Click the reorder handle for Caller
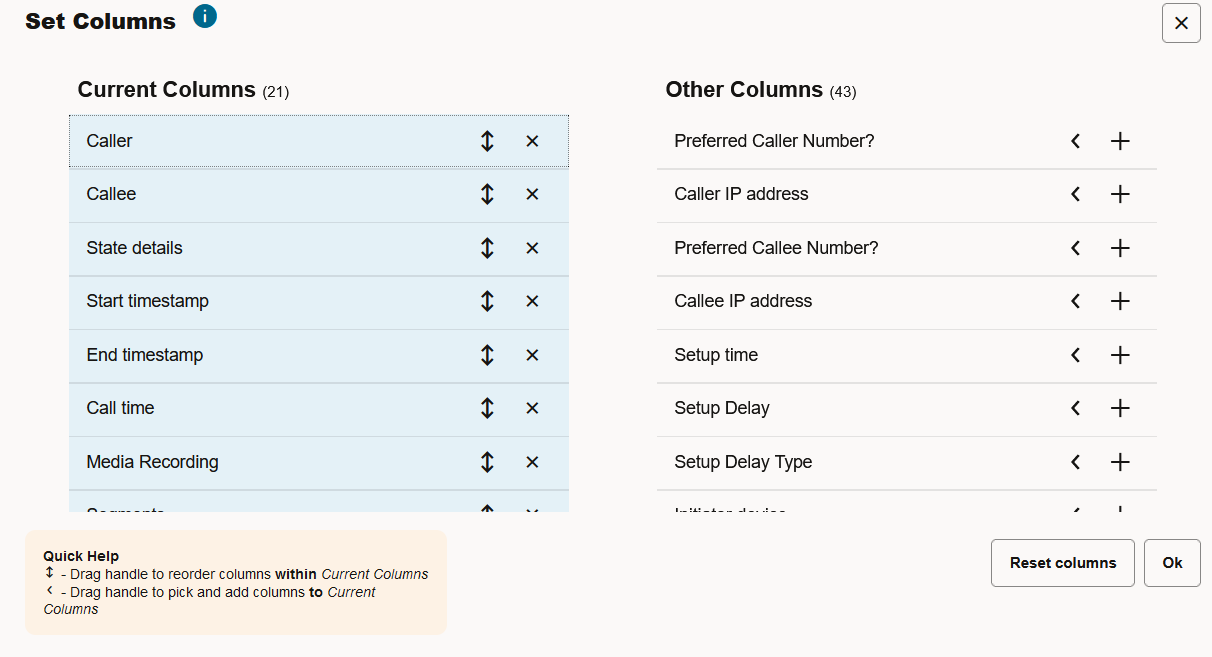Screen dimensions: 1212x657 pos(487,141)
